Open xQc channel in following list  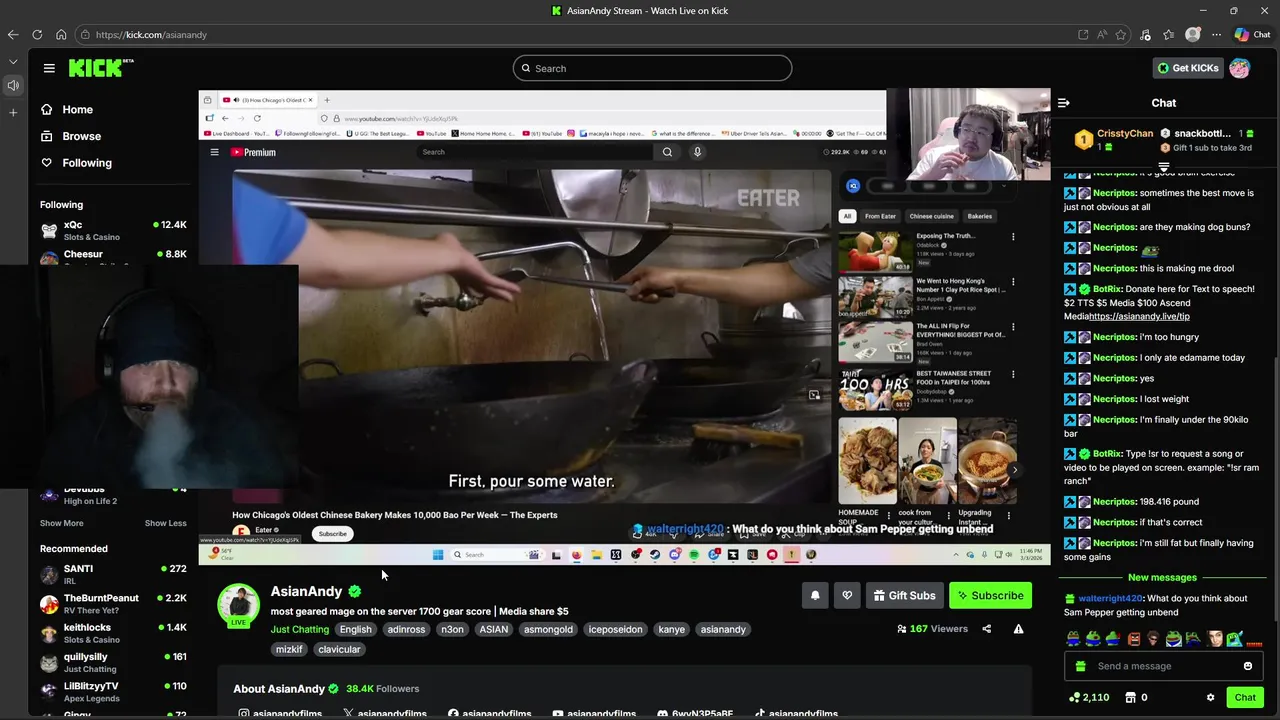[x=113, y=230]
